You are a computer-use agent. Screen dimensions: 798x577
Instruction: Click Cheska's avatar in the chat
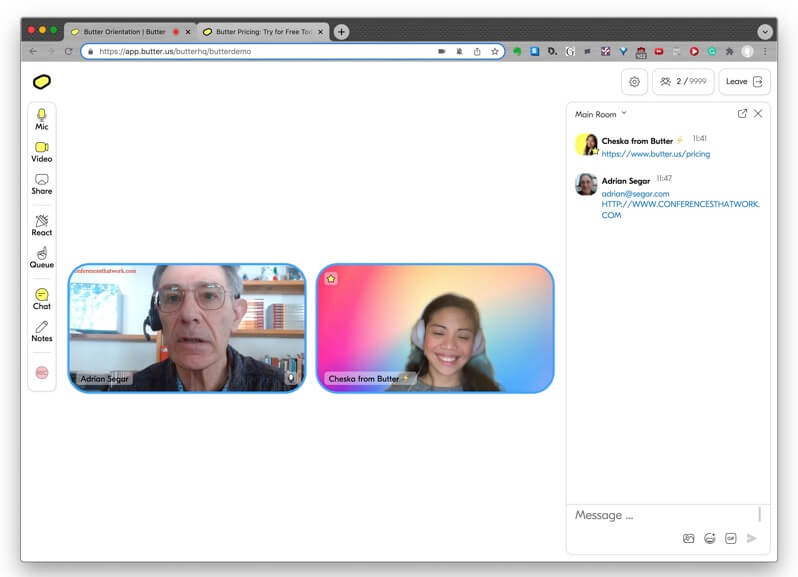pyautogui.click(x=586, y=145)
